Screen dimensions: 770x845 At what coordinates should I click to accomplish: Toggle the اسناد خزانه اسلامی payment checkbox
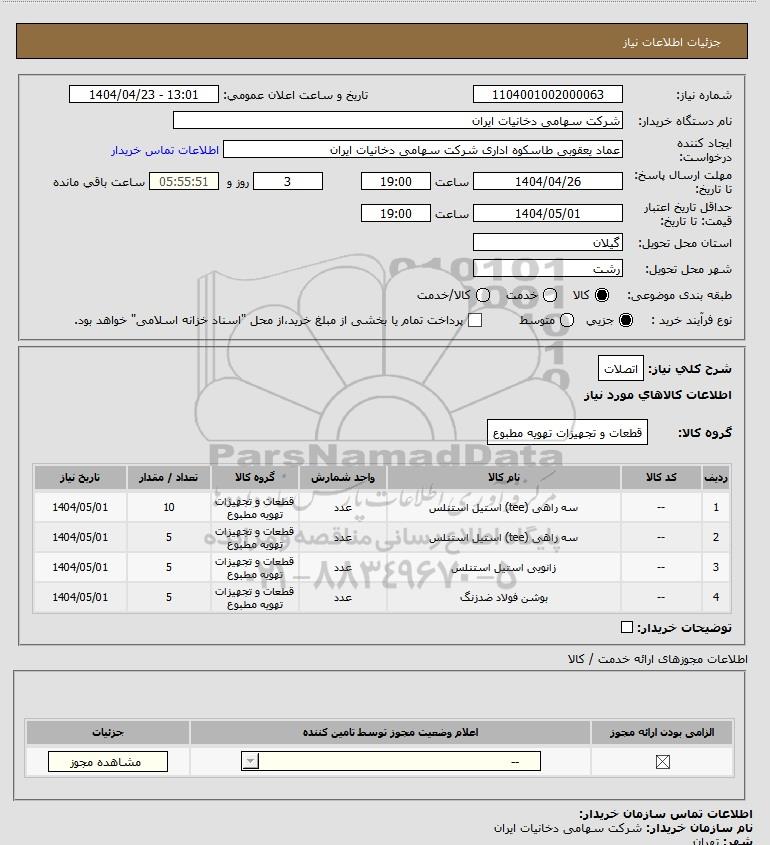(x=475, y=320)
